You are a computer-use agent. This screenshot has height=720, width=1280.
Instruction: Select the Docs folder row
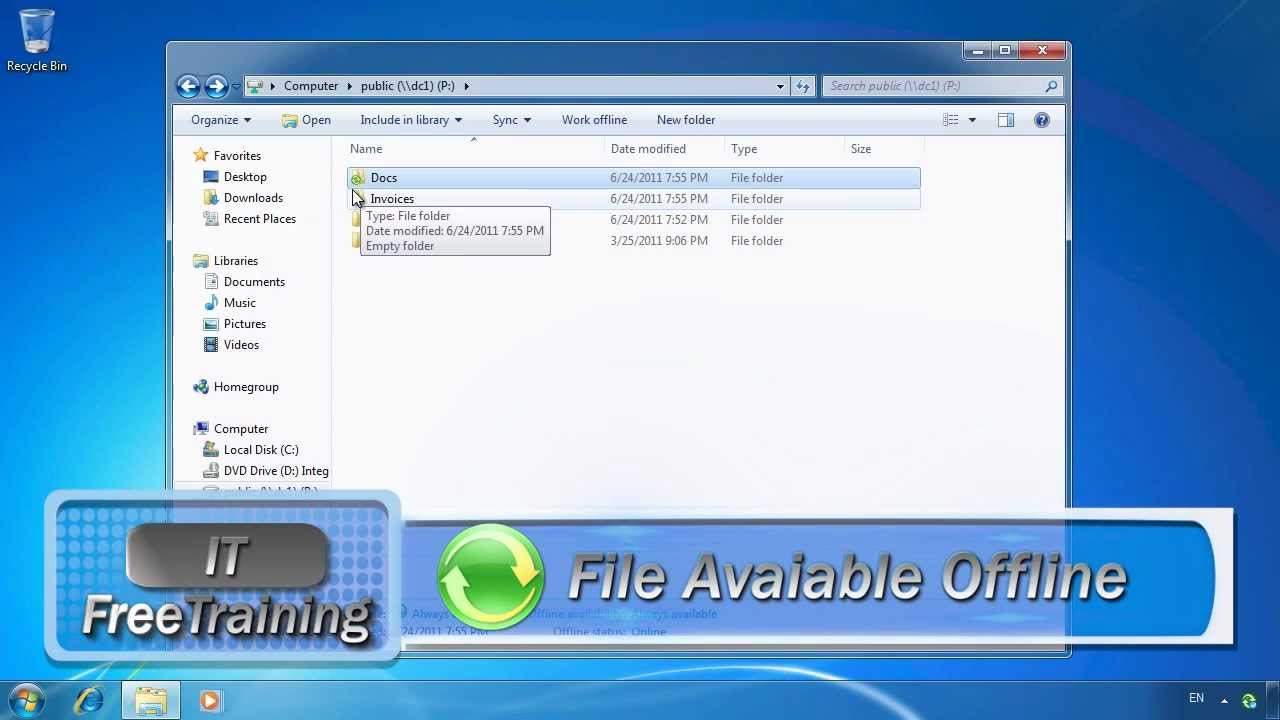point(634,178)
